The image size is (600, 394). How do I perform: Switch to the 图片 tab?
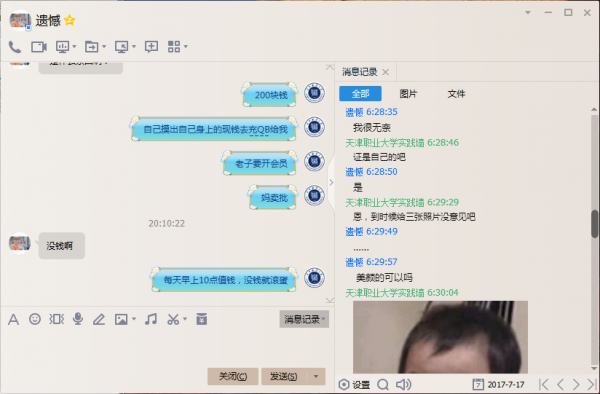pyautogui.click(x=408, y=94)
